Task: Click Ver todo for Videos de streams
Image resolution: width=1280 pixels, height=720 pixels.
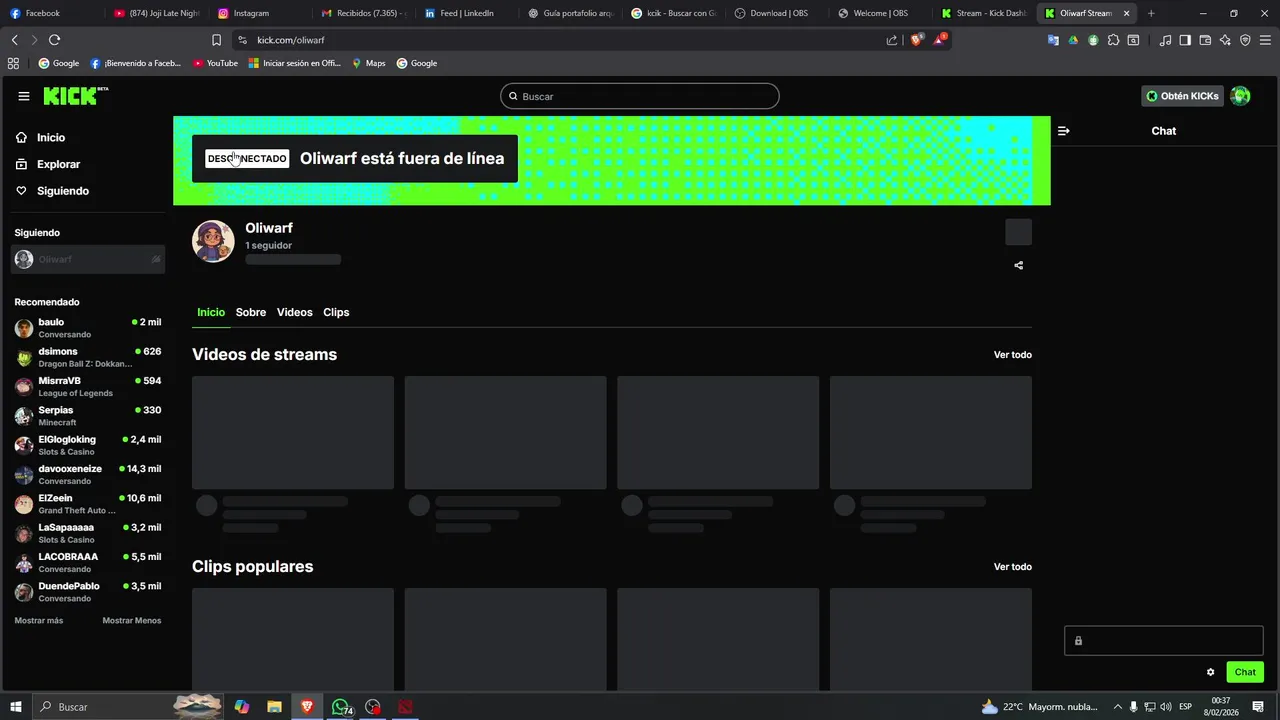Action: pos(1012,355)
